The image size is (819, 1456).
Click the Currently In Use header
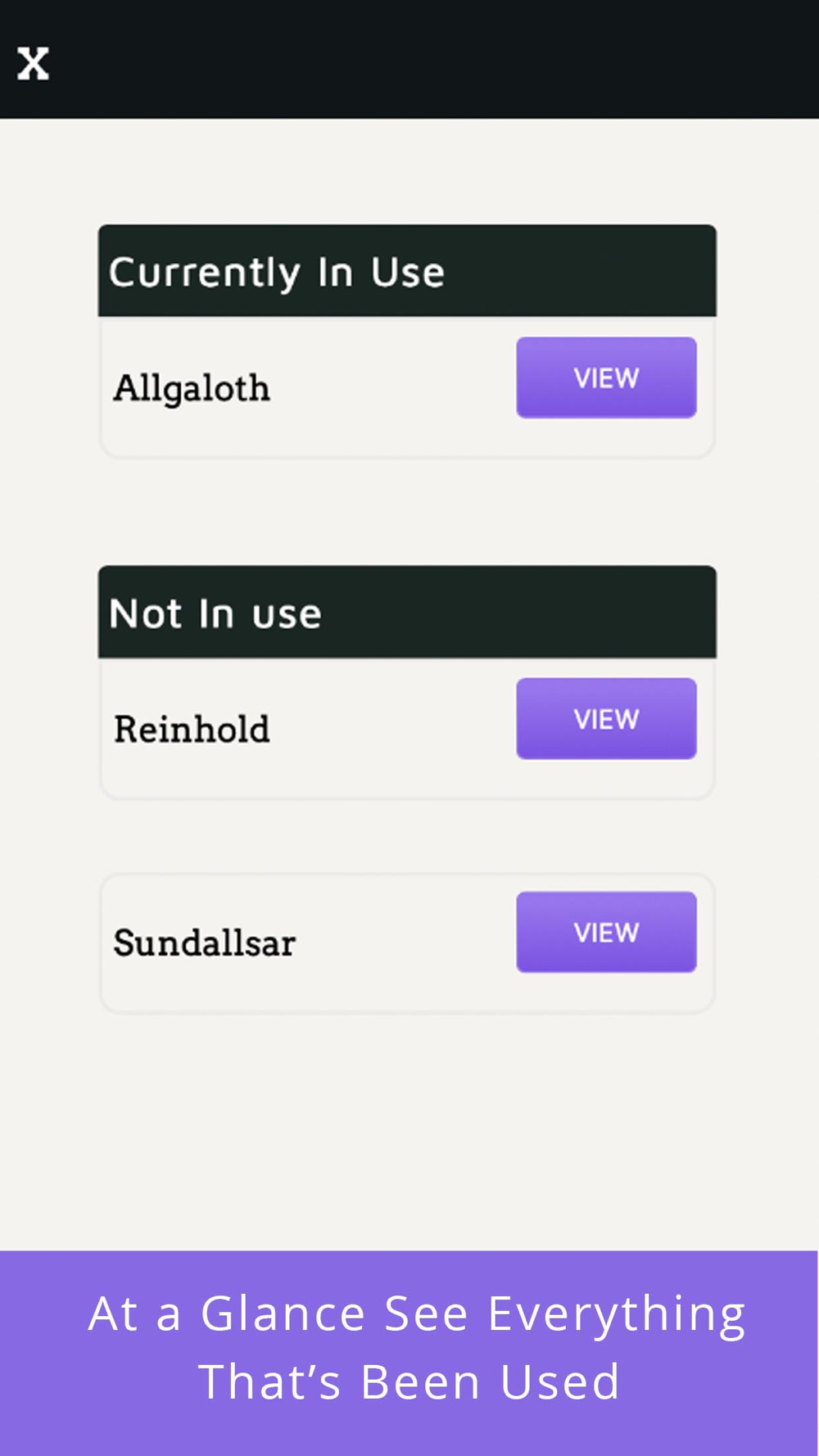pyautogui.click(x=407, y=271)
